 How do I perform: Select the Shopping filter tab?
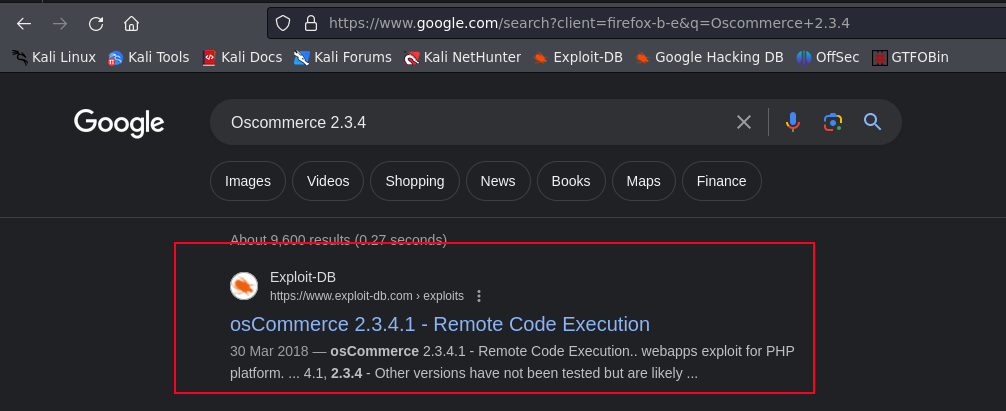click(414, 181)
